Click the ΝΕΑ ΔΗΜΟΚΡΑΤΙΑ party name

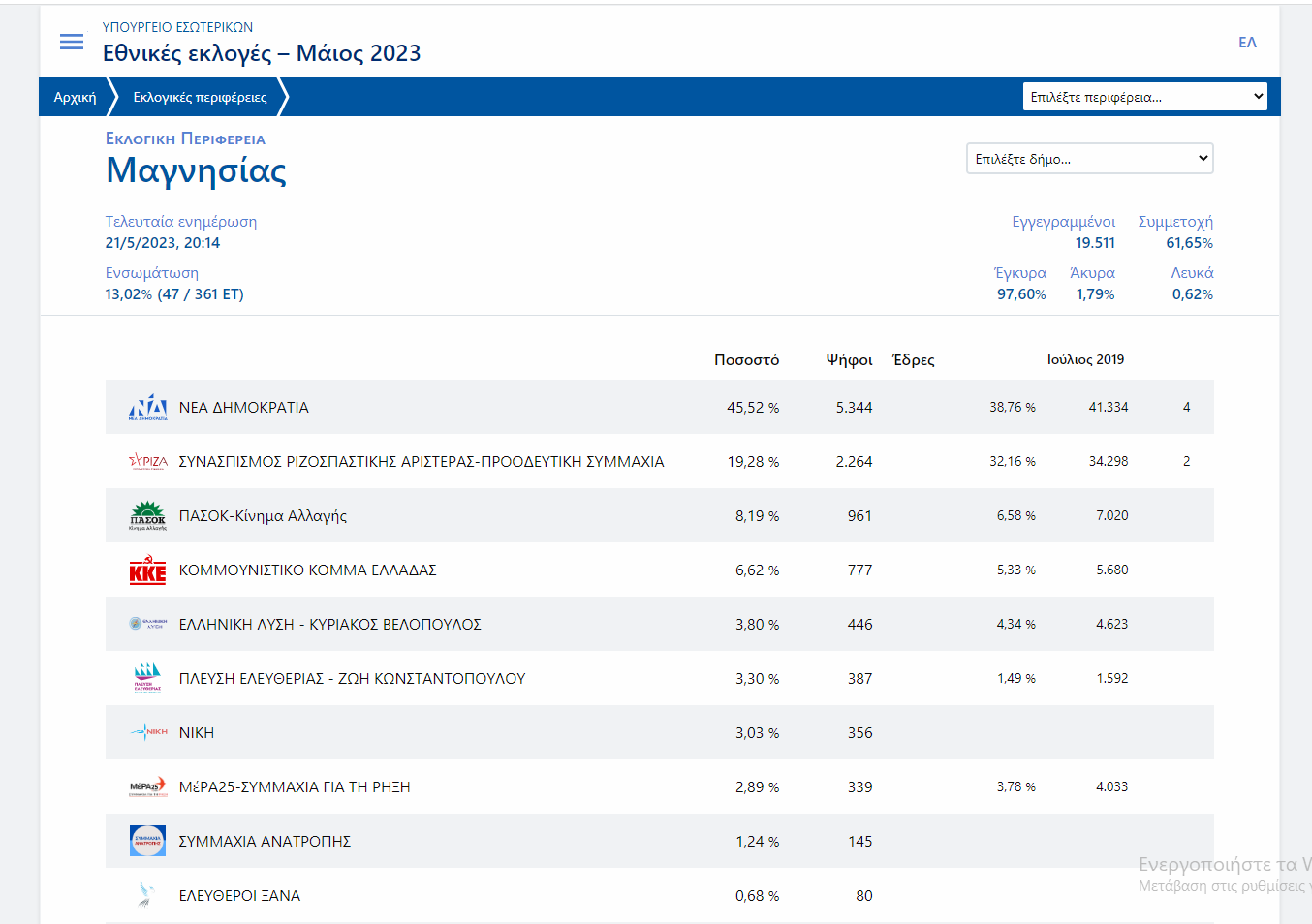point(243,408)
